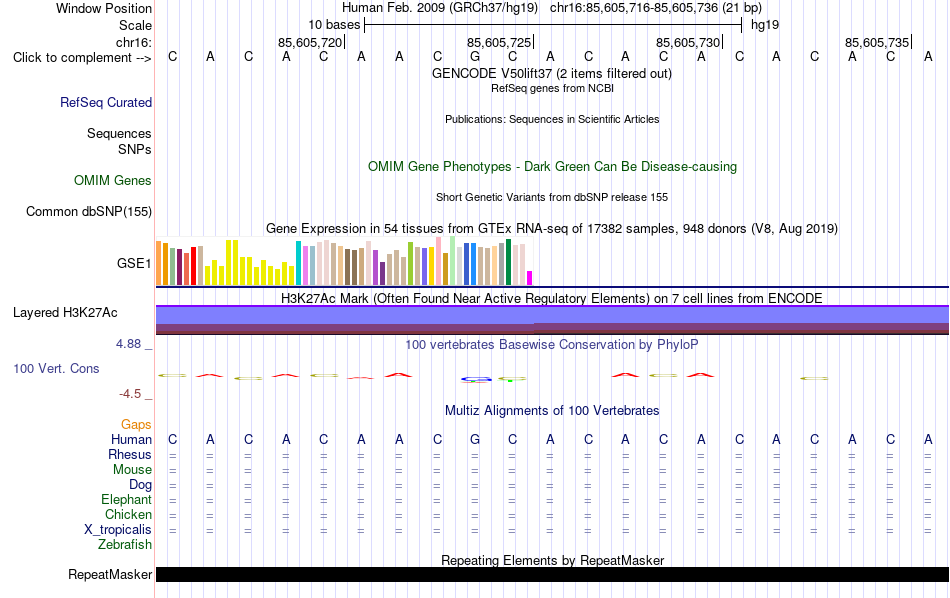Click the black RepeatMasker element bar
The width and height of the screenshot is (950, 598).
552,574
